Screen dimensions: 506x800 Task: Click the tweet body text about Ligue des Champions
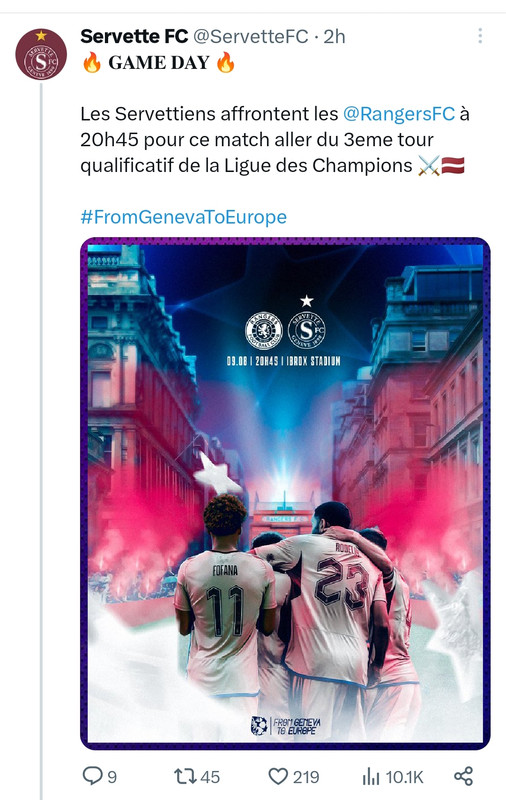click(274, 139)
